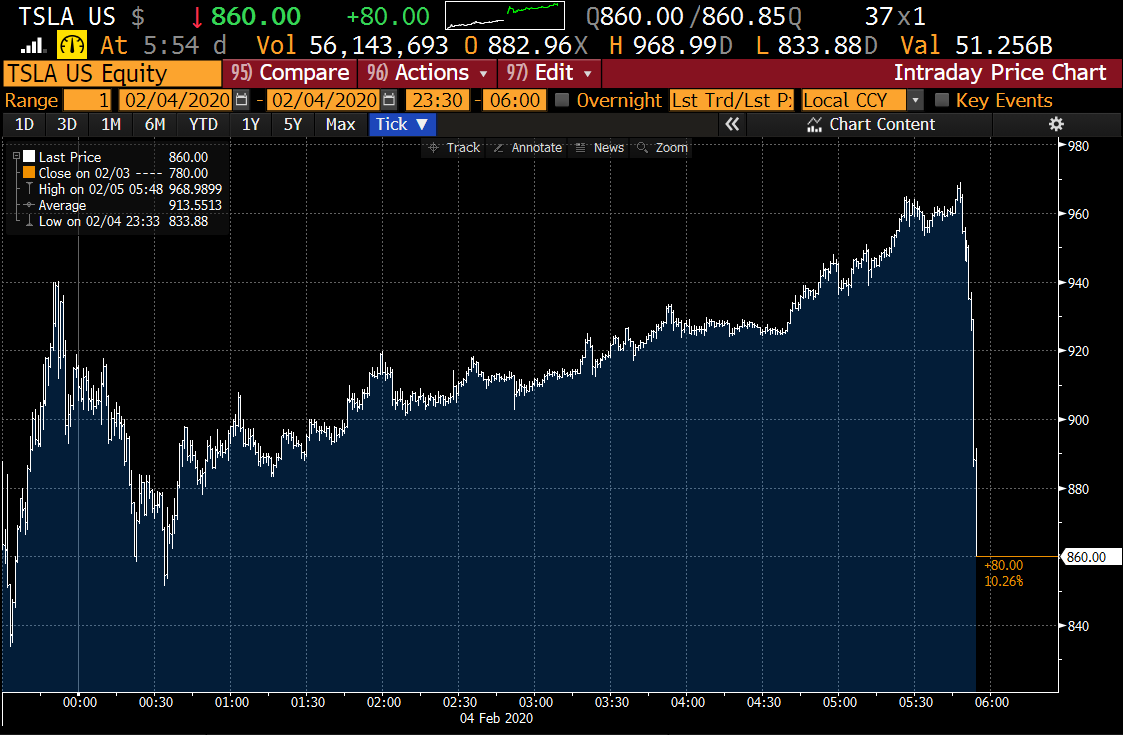This screenshot has height=735, width=1123.
Task: Select the 3D period tab
Action: [67, 124]
